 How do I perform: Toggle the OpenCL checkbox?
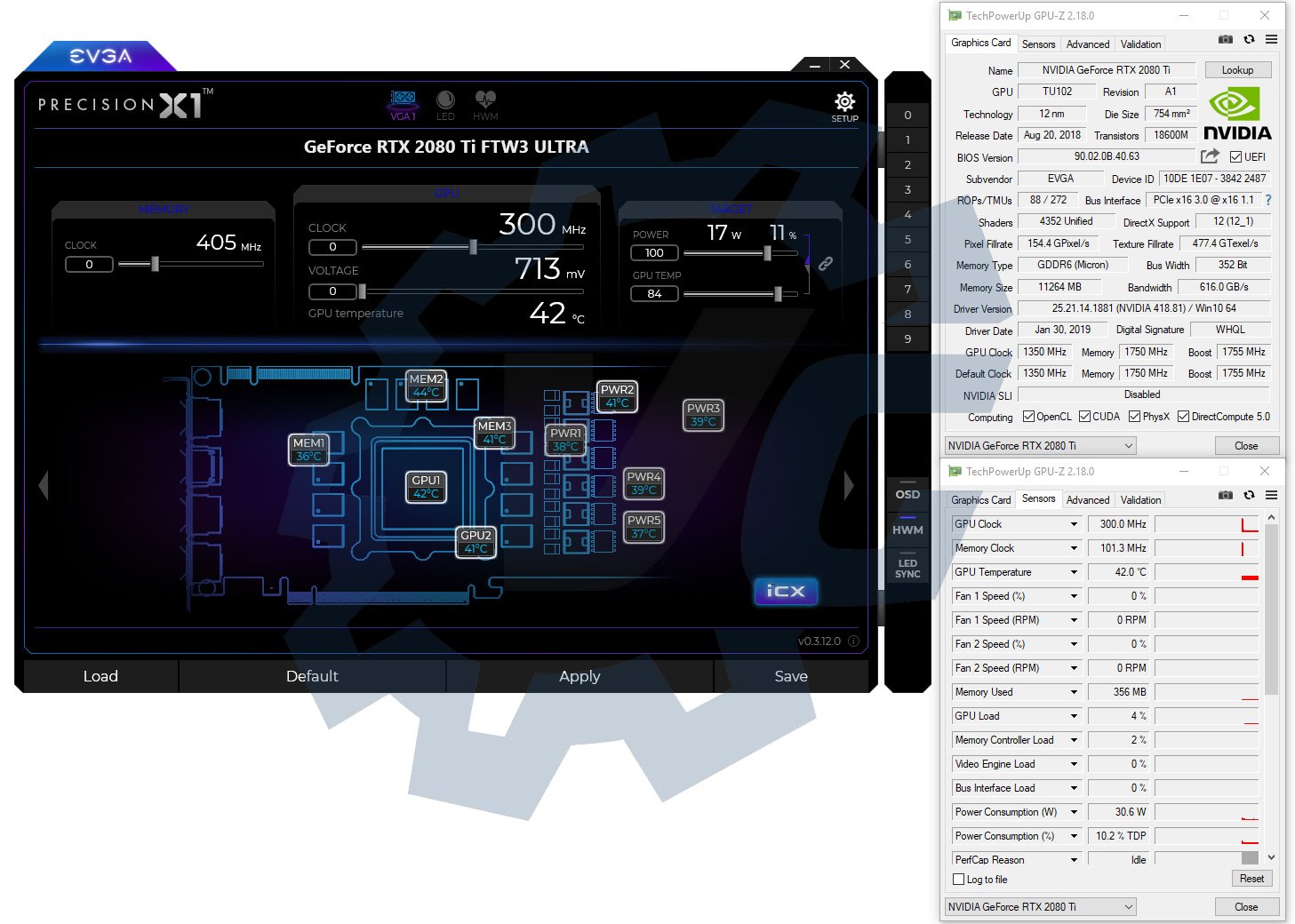[x=1028, y=417]
